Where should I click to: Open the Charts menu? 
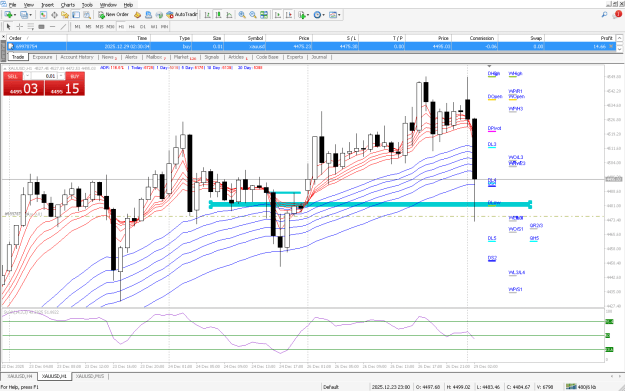click(68, 5)
